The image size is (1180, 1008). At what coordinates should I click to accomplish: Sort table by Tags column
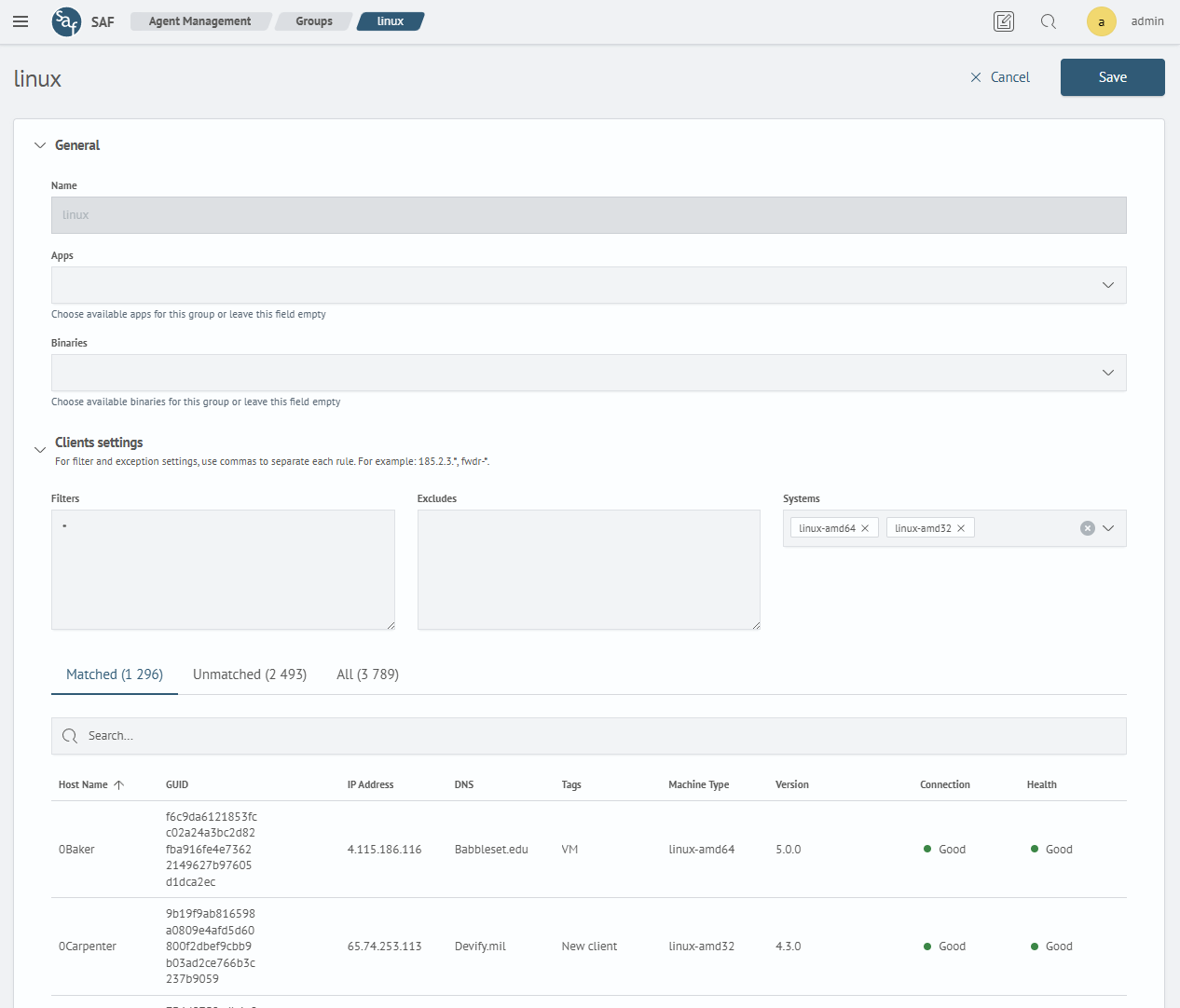click(571, 784)
